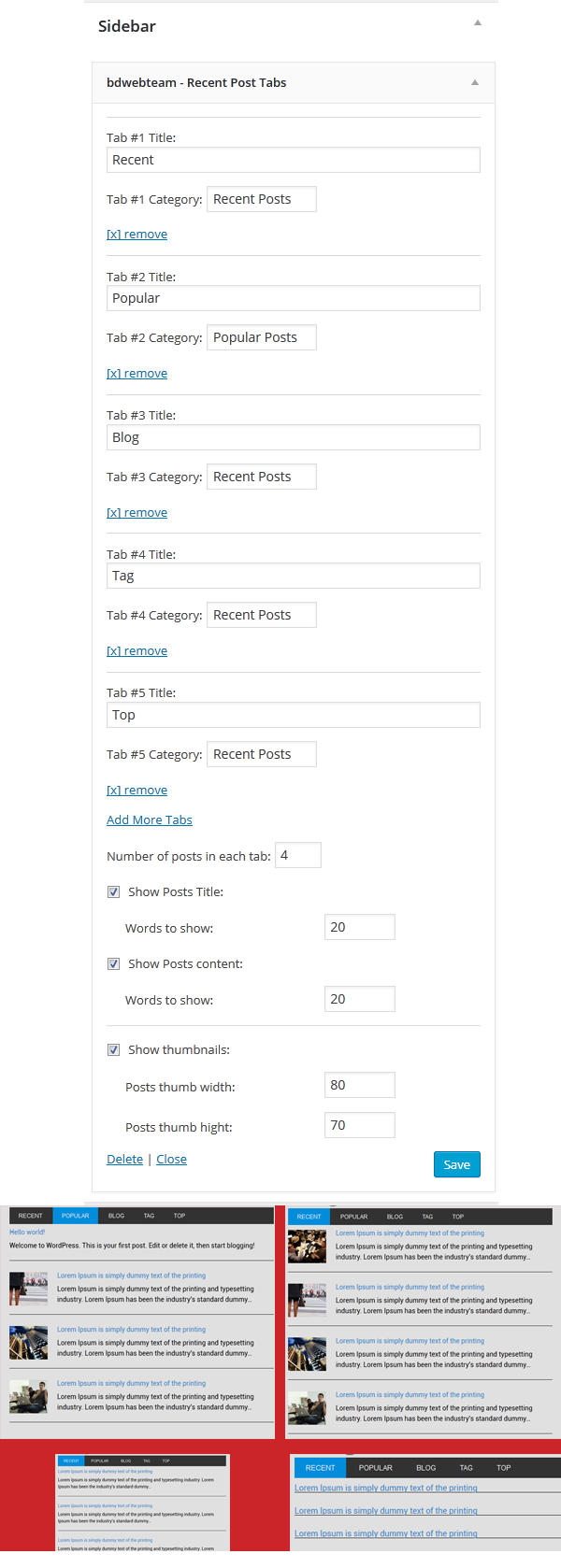Collapse the bdwebteam Recent Post Tabs widget
Screen dimensions: 561x1568
[x=474, y=82]
